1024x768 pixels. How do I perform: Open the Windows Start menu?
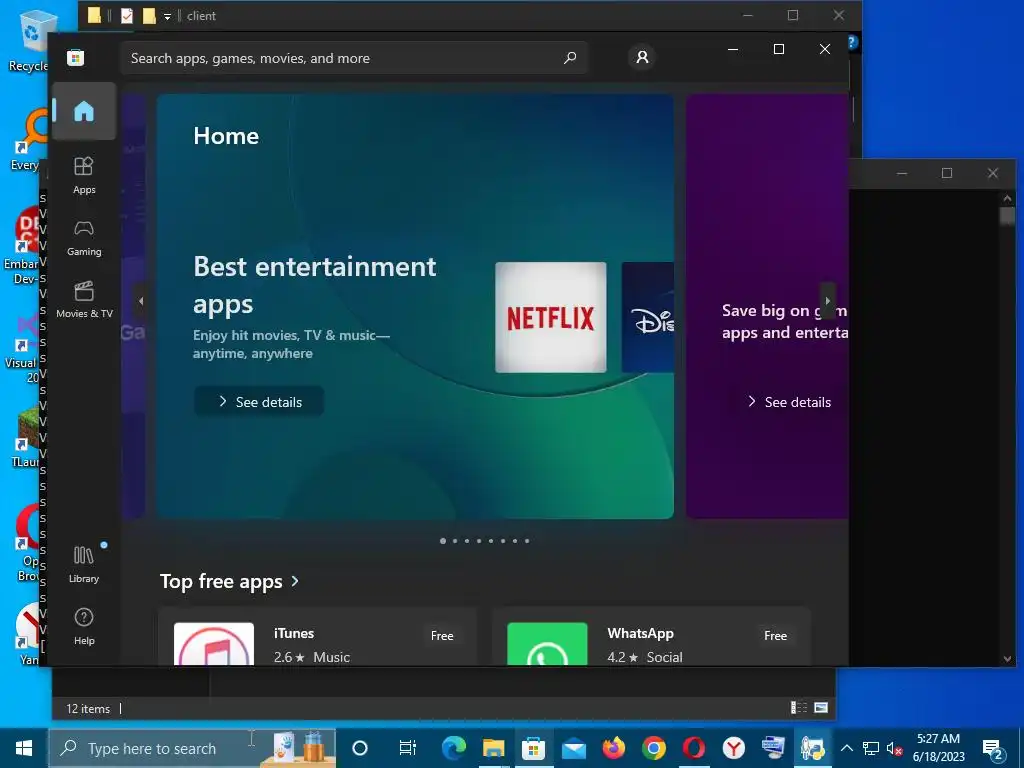[x=24, y=748]
